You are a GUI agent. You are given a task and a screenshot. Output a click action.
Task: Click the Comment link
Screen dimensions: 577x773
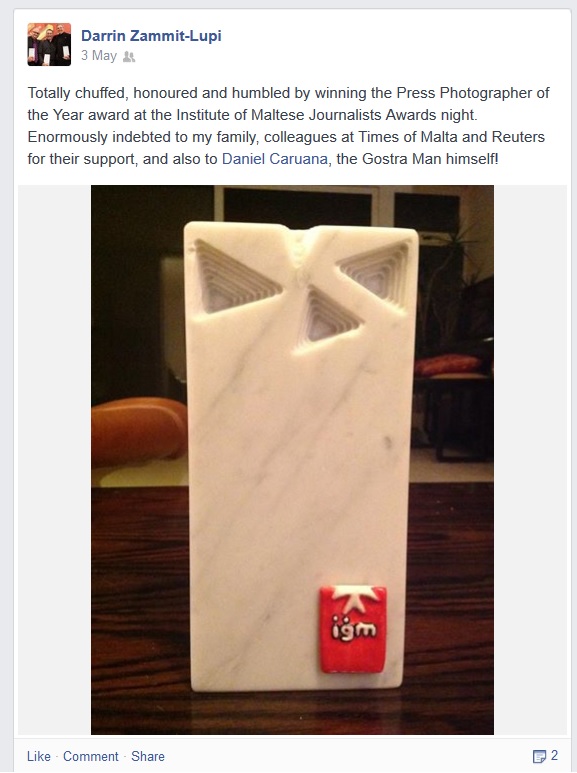pyautogui.click(x=91, y=756)
